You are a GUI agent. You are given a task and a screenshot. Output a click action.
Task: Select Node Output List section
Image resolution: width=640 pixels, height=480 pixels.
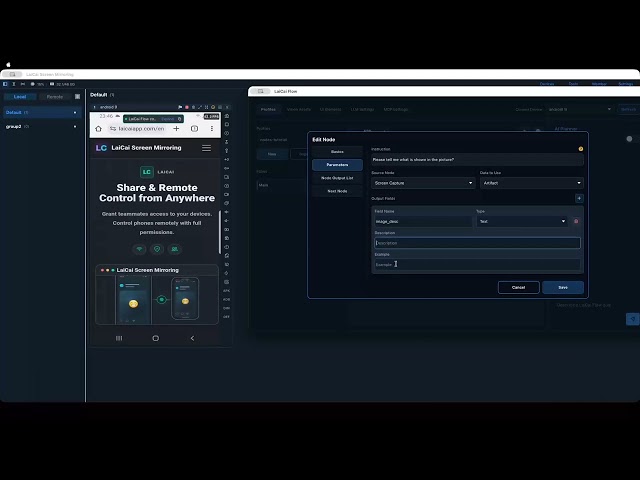pyautogui.click(x=337, y=178)
